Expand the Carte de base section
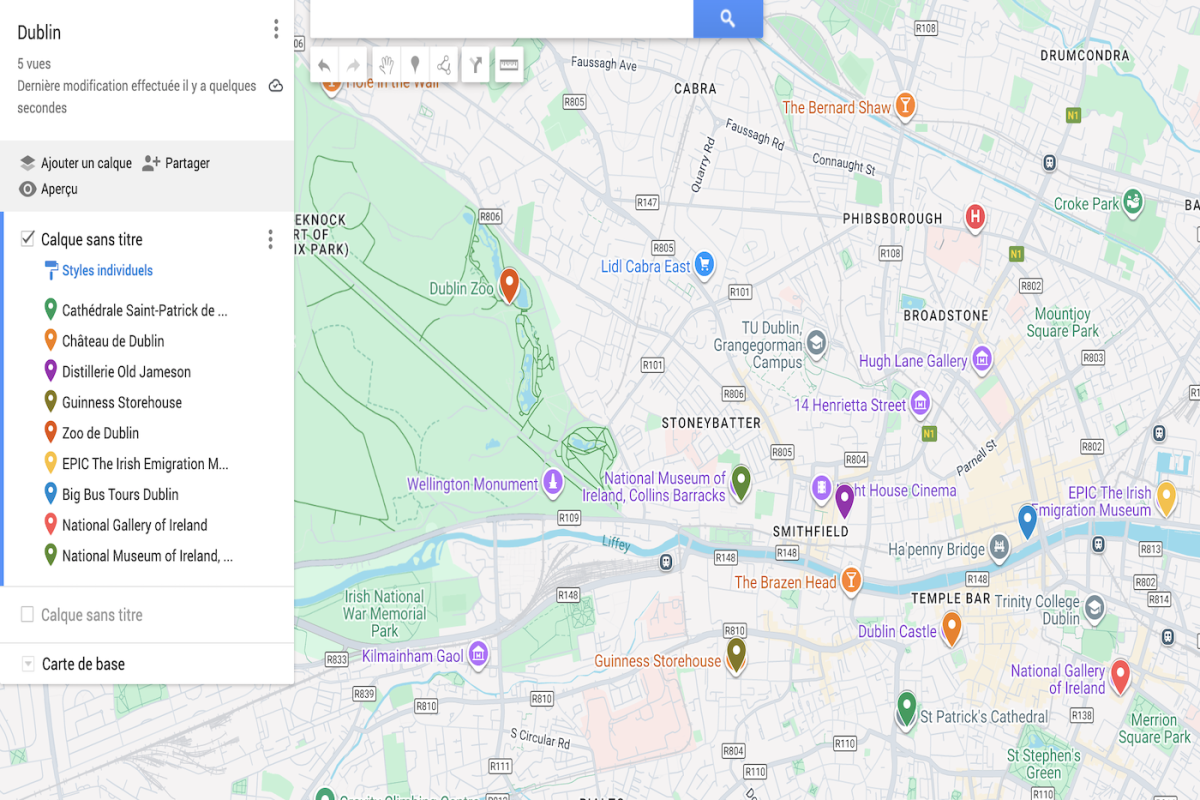The height and width of the screenshot is (800, 1200). [28, 664]
